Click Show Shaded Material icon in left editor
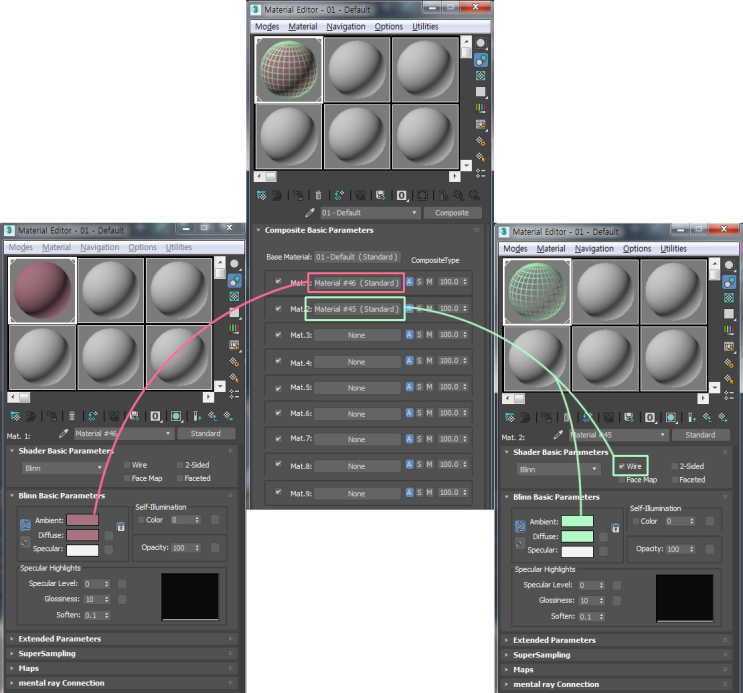 point(176,416)
